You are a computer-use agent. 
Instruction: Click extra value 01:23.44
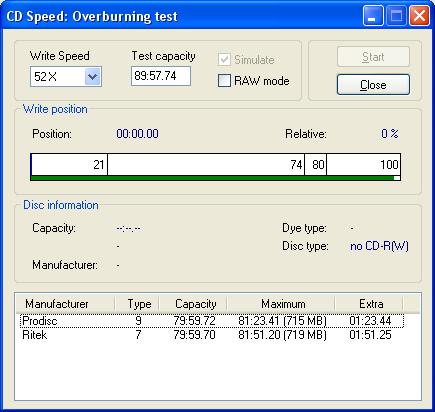click(x=370, y=321)
